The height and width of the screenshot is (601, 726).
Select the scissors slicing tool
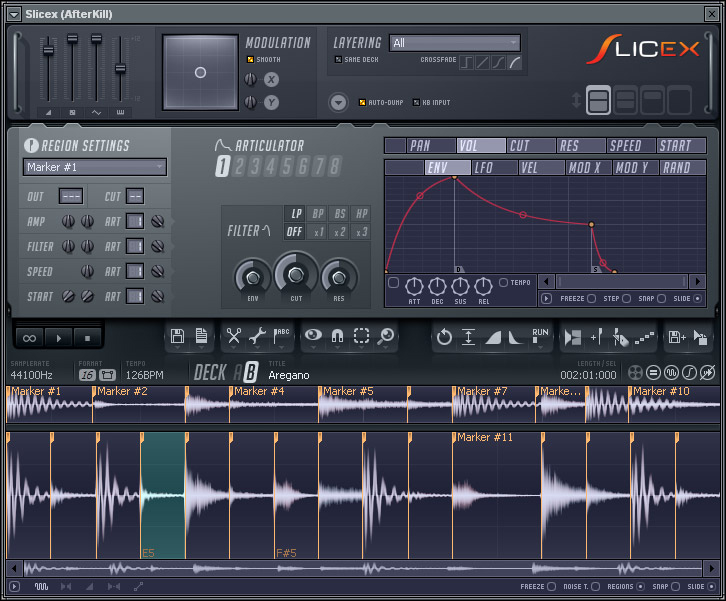234,336
